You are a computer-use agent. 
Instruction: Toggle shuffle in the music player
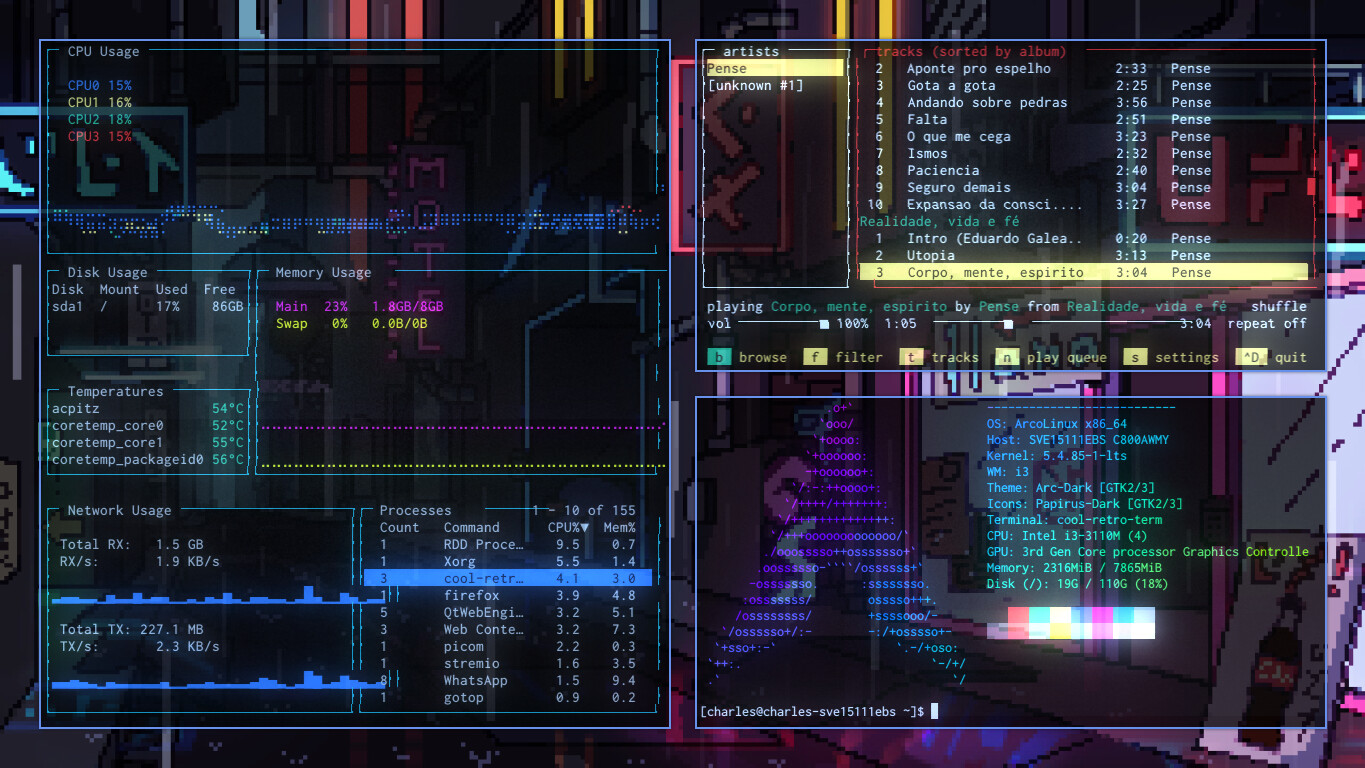(x=1278, y=307)
